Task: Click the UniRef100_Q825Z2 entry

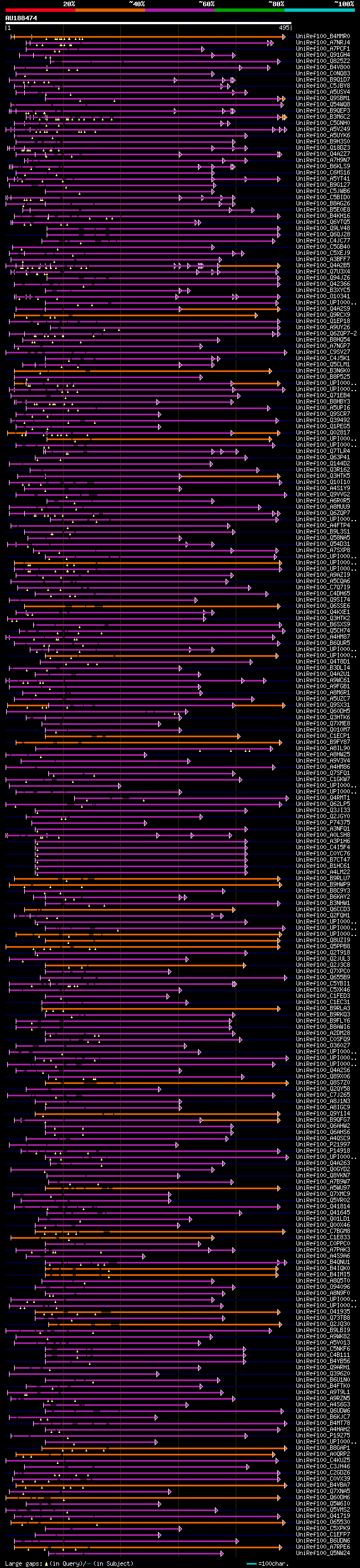Action: (323, 61)
